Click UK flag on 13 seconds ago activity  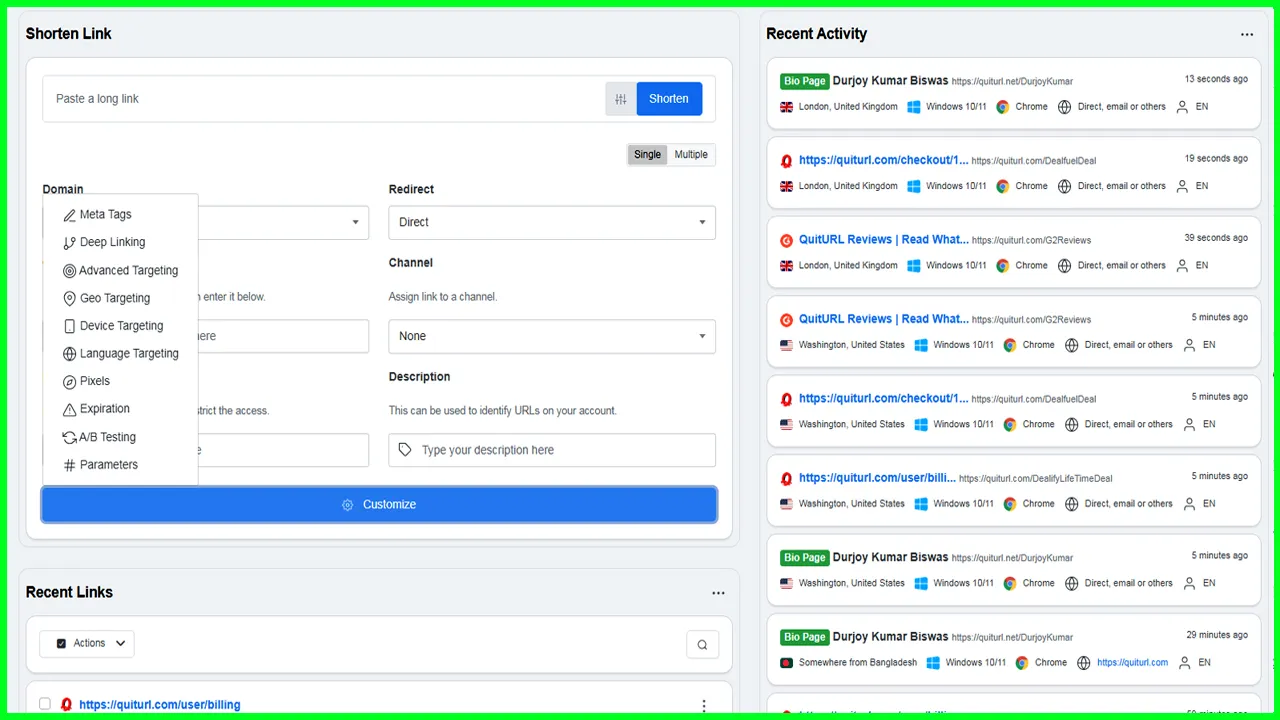point(786,107)
